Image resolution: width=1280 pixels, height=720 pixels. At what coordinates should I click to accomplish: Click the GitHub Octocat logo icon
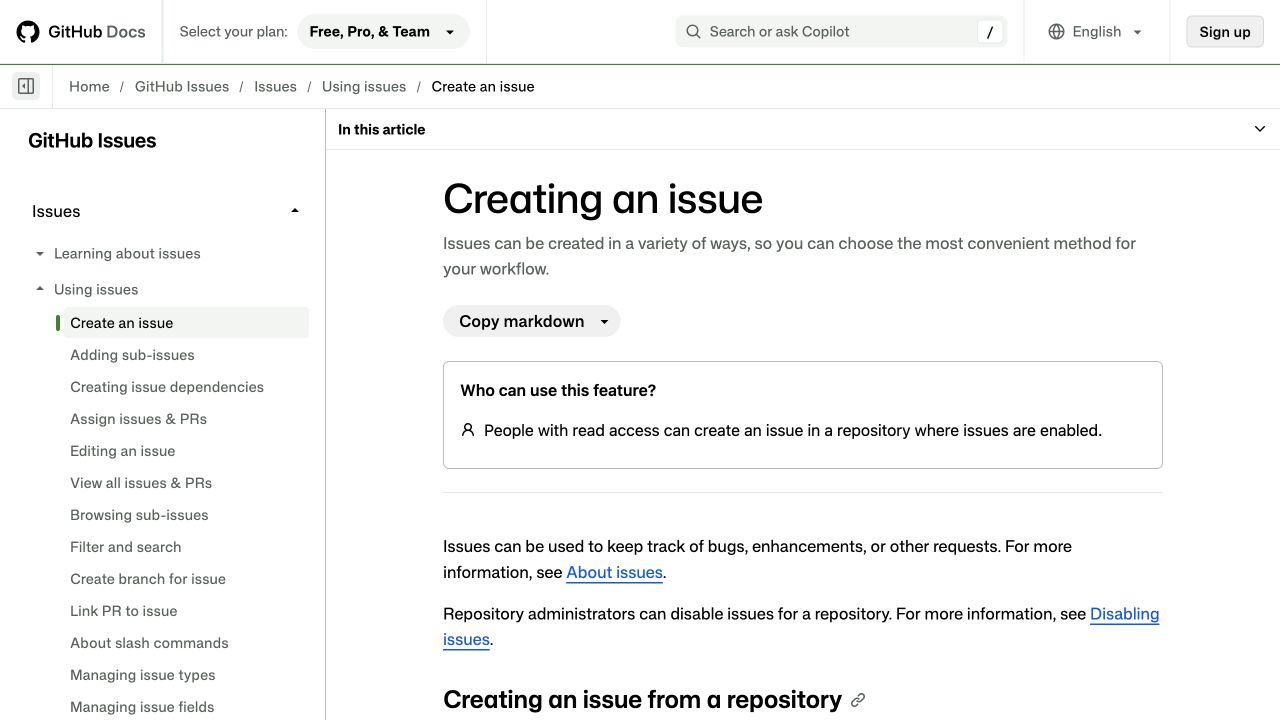[x=28, y=32]
